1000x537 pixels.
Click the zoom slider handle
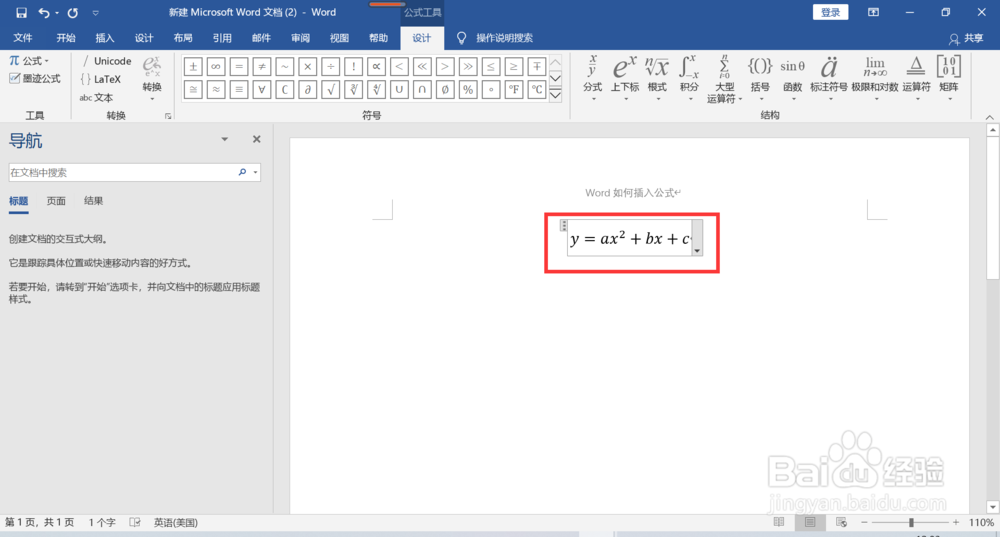911,522
